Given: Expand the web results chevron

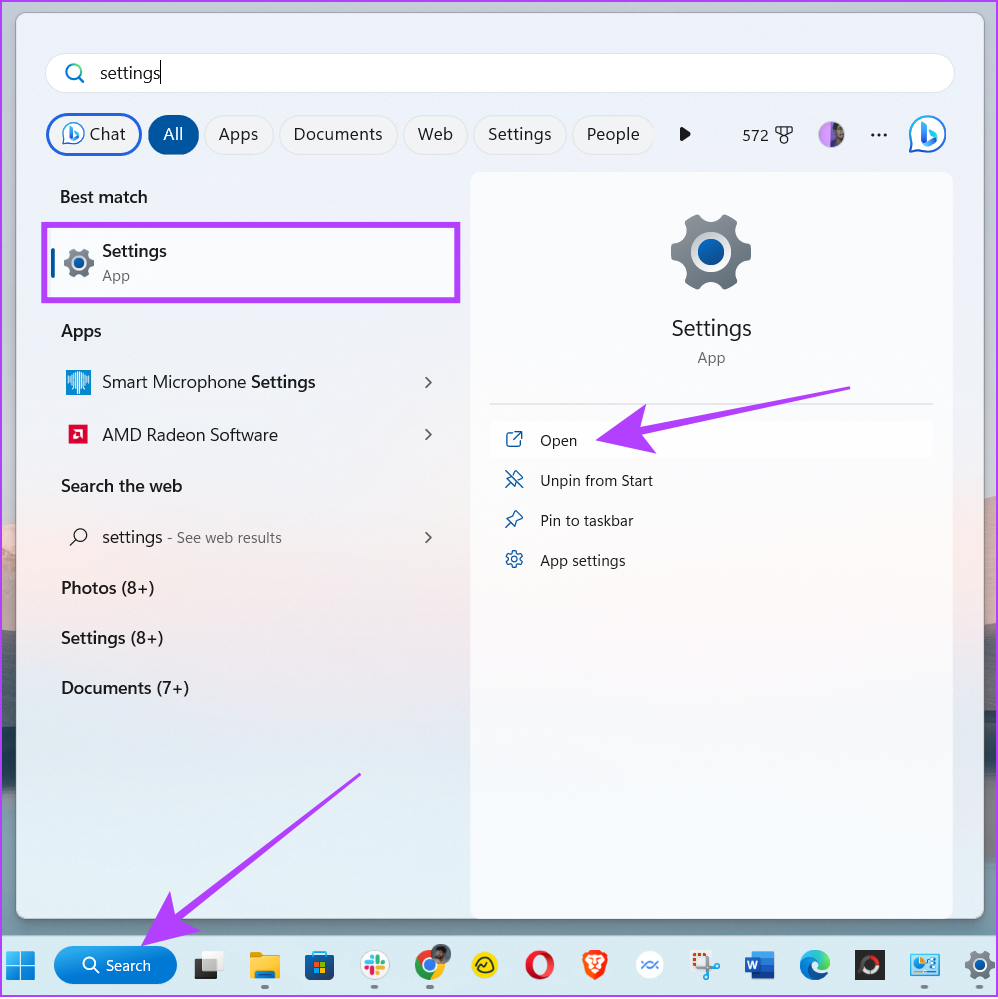Looking at the screenshot, I should tap(428, 538).
